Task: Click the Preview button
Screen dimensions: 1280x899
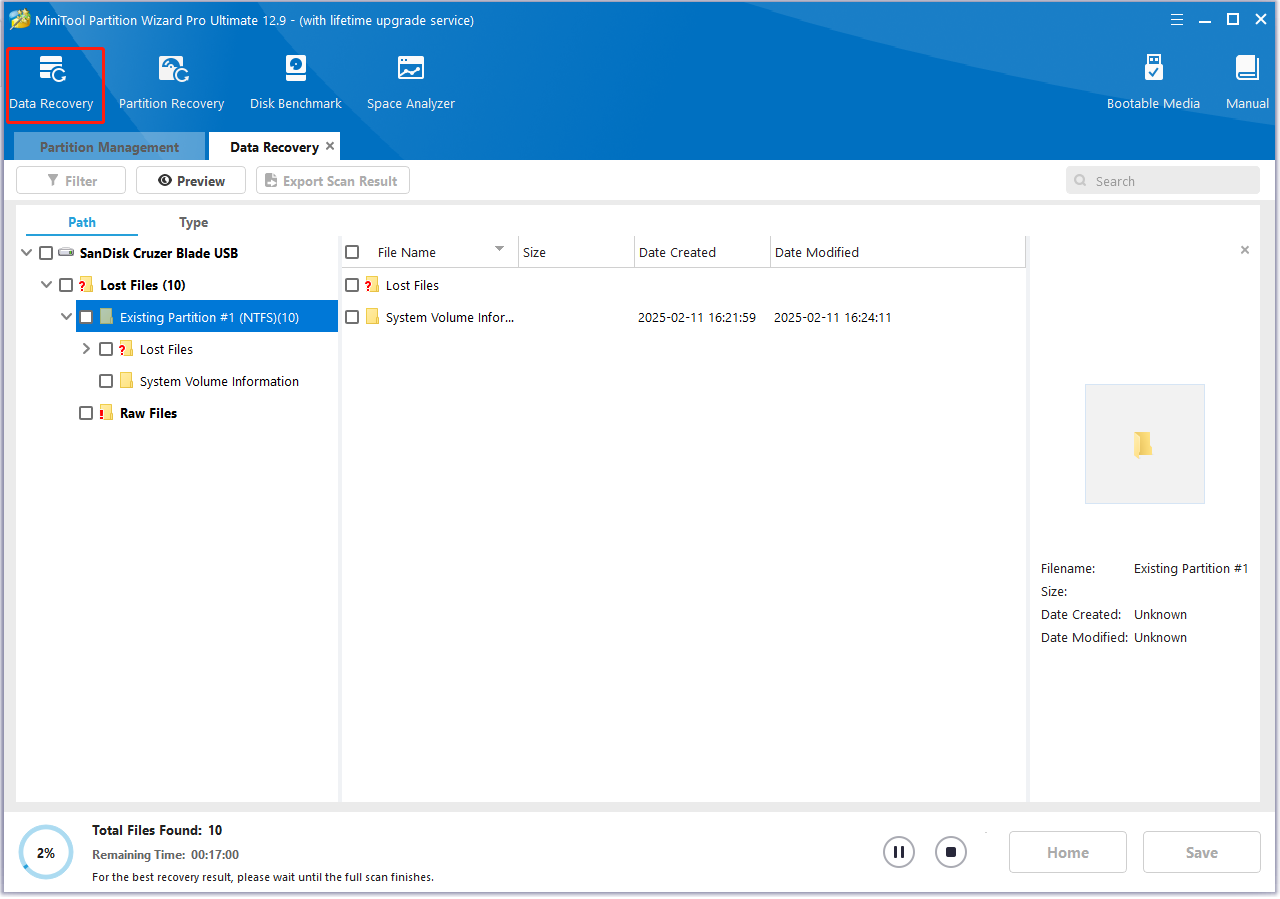Action: [191, 181]
